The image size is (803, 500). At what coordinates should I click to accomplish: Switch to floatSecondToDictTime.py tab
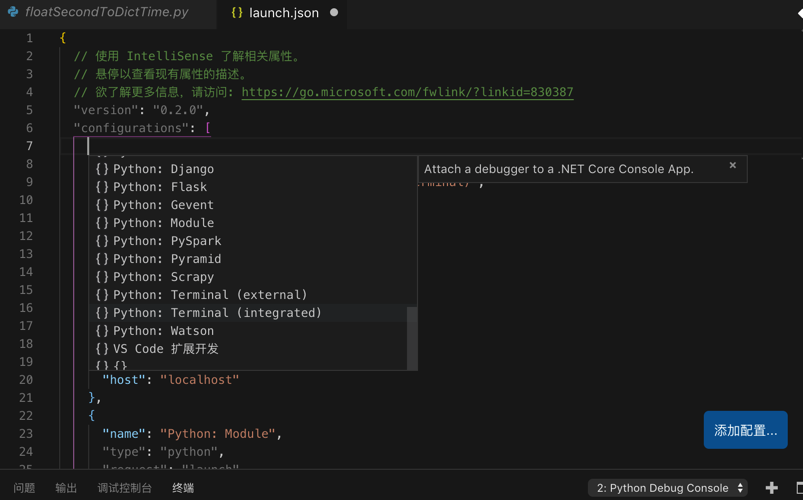106,13
